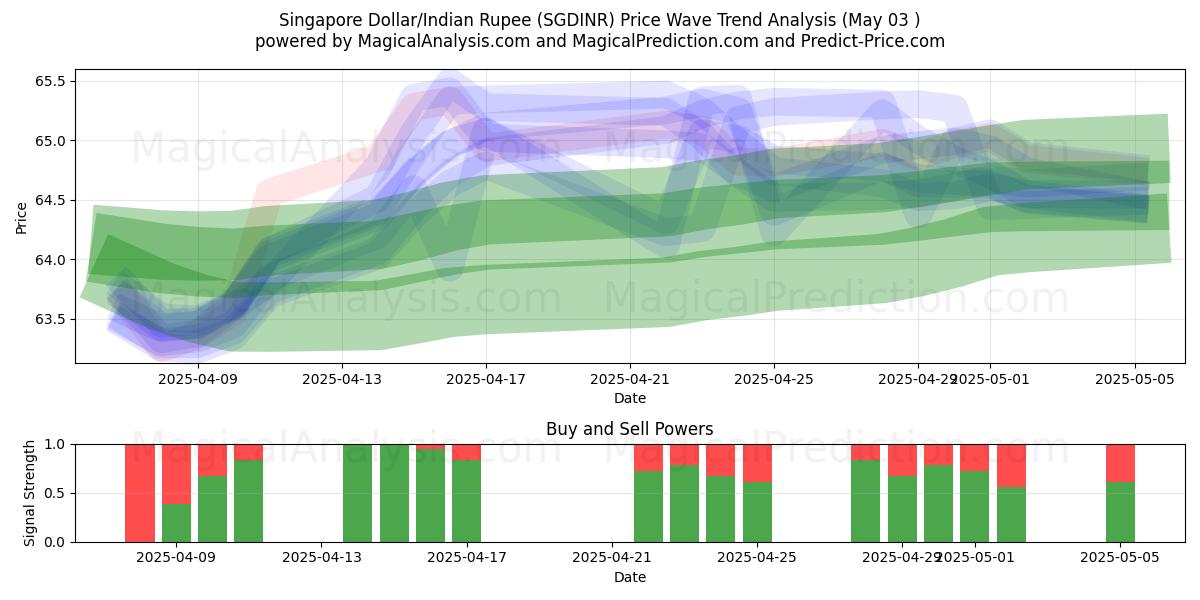1200x600 pixels.
Task: Click the fully red first signal bar
Action: 140,493
